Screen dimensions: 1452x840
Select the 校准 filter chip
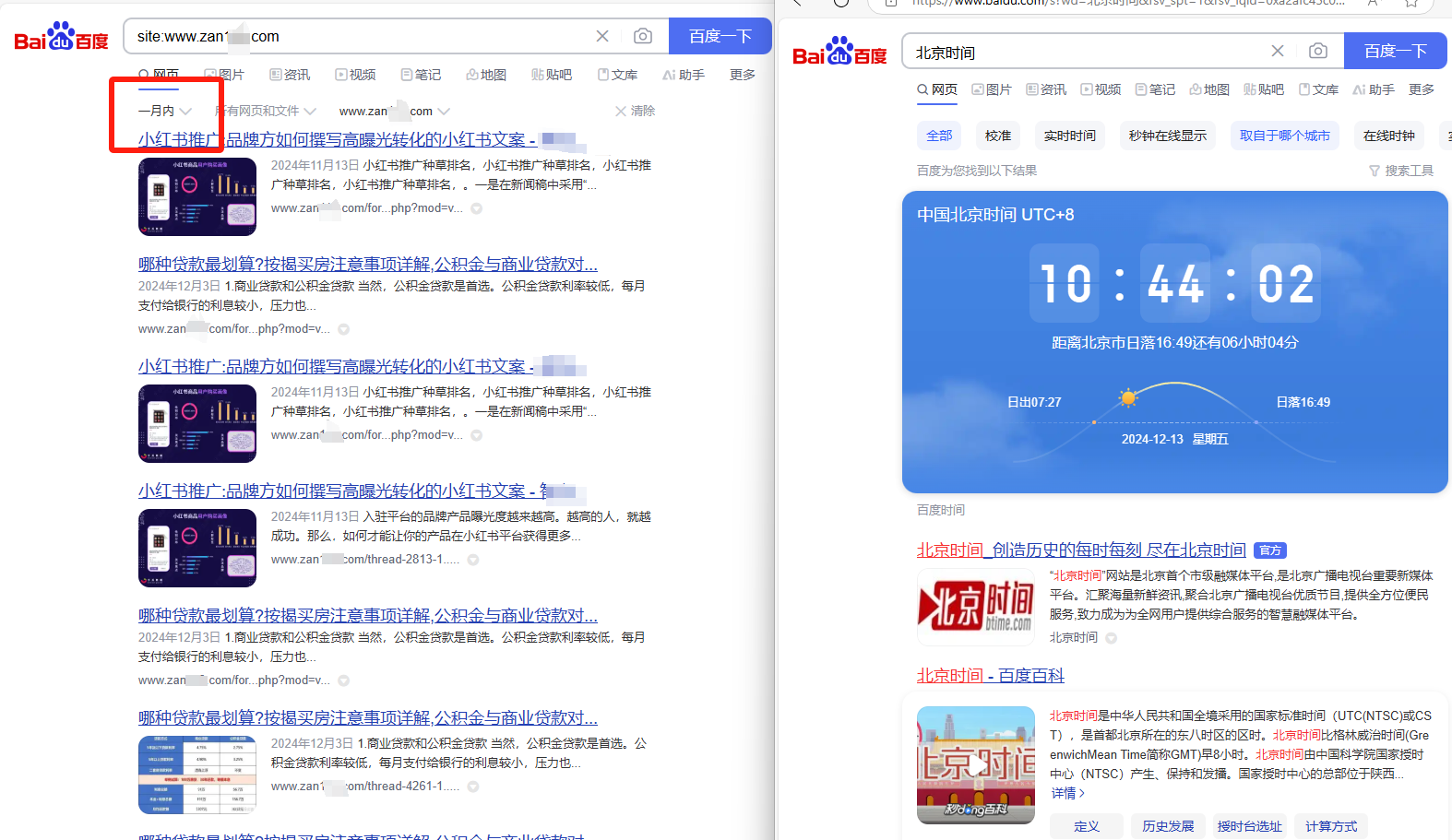tap(998, 136)
